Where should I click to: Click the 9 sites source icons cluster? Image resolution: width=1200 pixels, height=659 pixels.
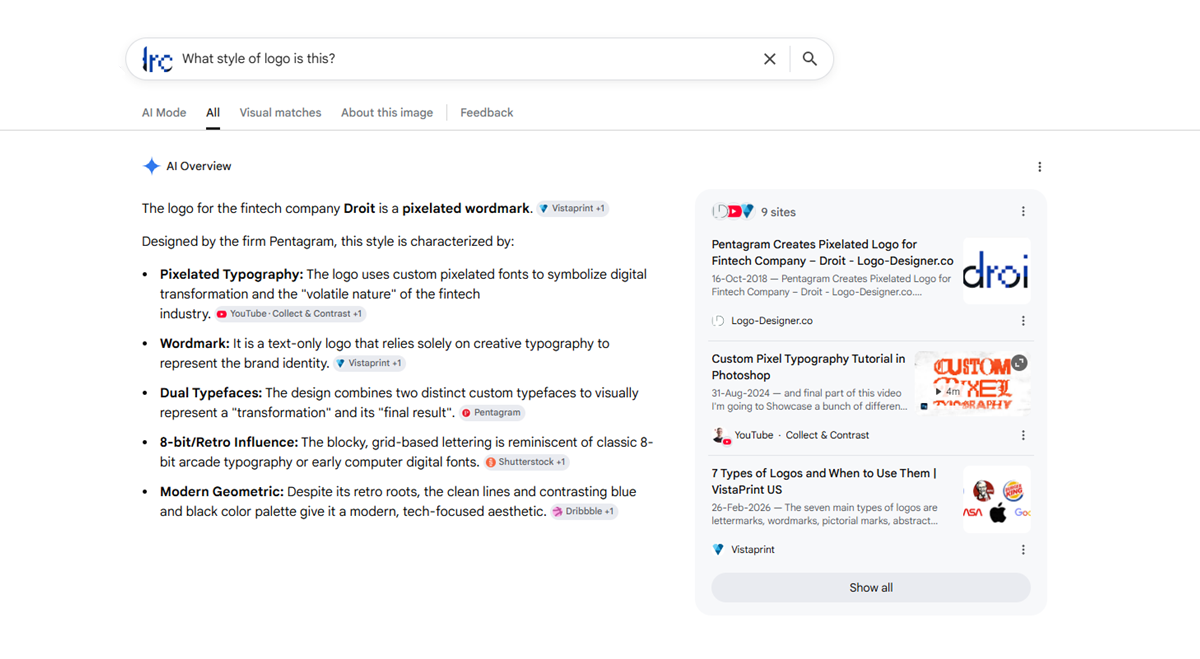[733, 212]
